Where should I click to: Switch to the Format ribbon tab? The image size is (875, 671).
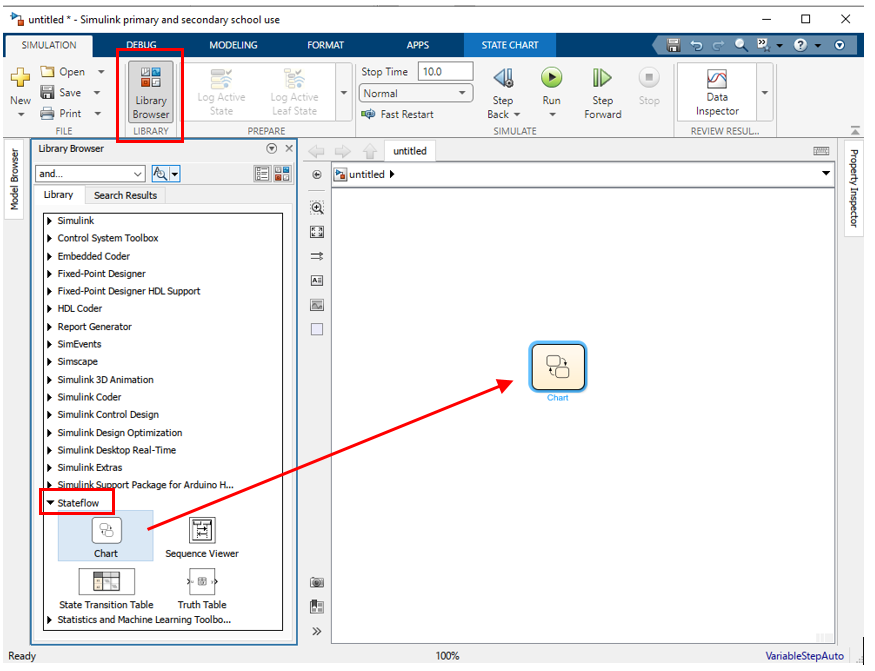[325, 45]
